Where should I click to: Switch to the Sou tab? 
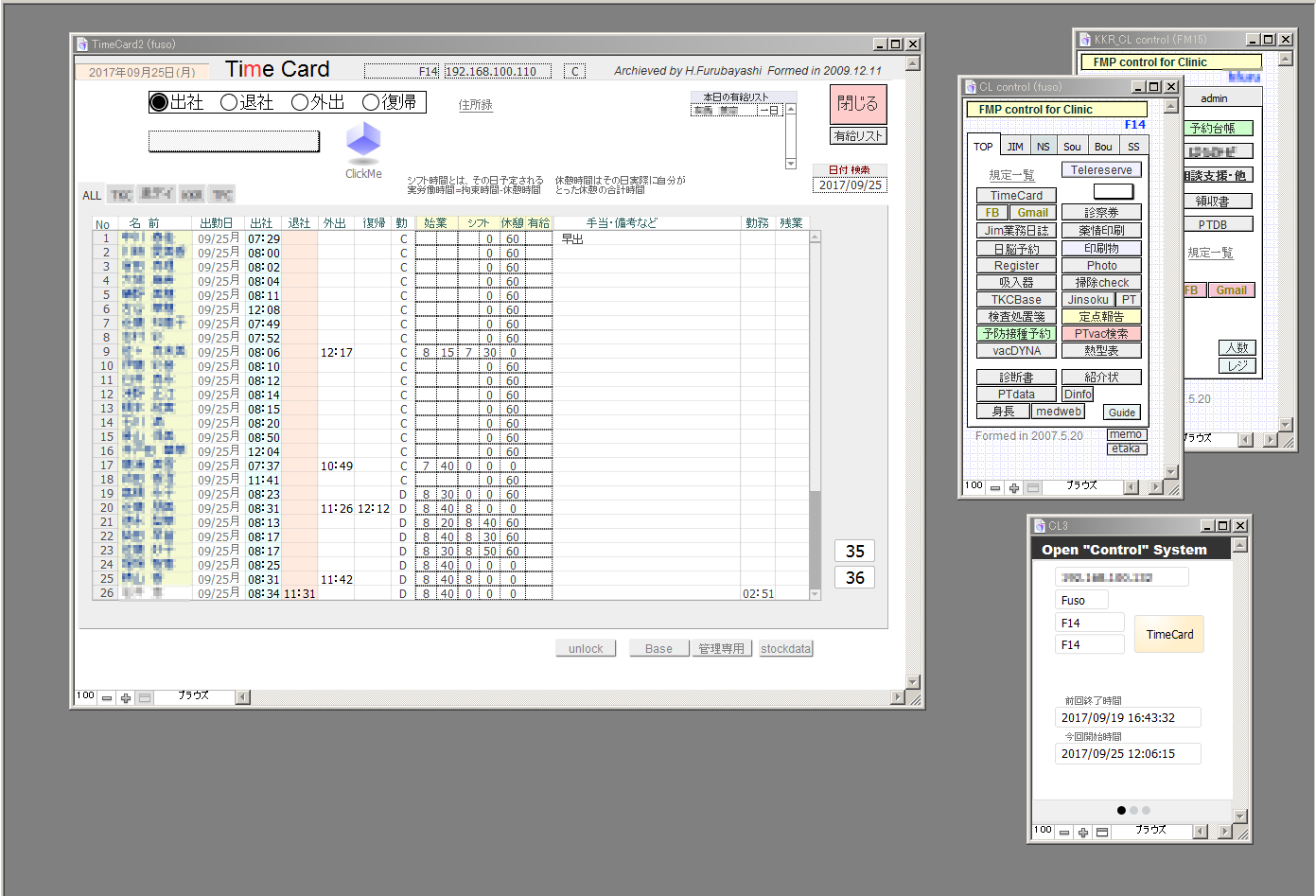pyautogui.click(x=1072, y=147)
